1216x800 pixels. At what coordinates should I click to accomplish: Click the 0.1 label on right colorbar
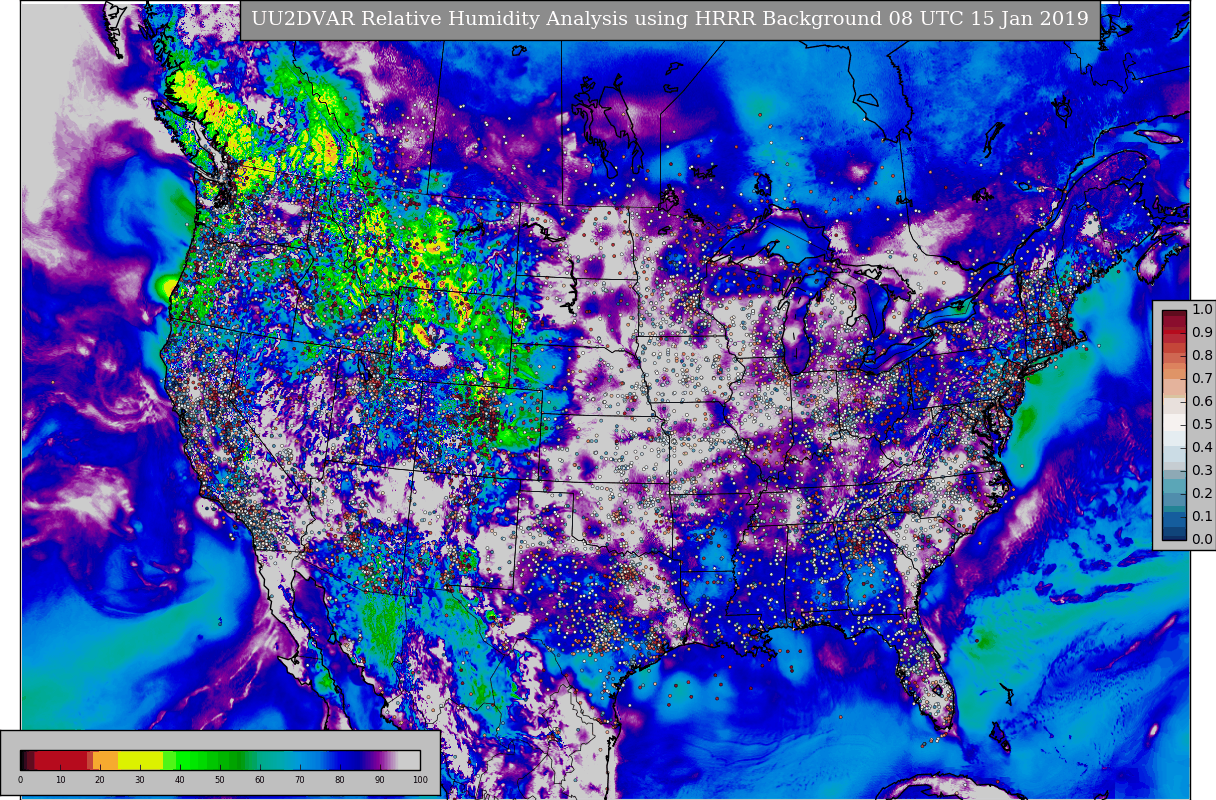click(1202, 517)
